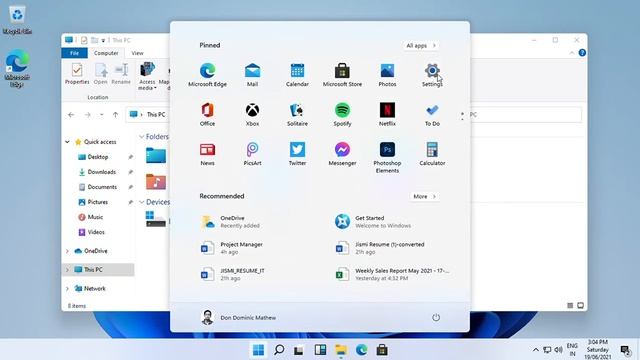This screenshot has width=640, height=360.
Task: Show all apps list
Action: pyautogui.click(x=421, y=46)
